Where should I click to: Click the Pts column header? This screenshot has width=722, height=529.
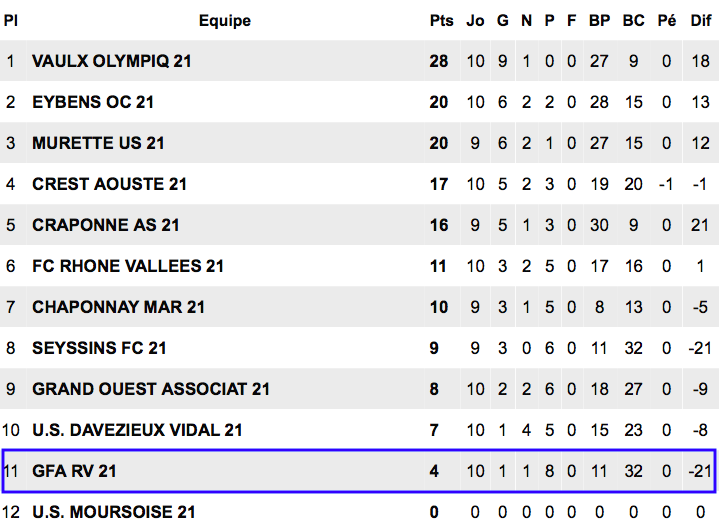[x=441, y=21]
